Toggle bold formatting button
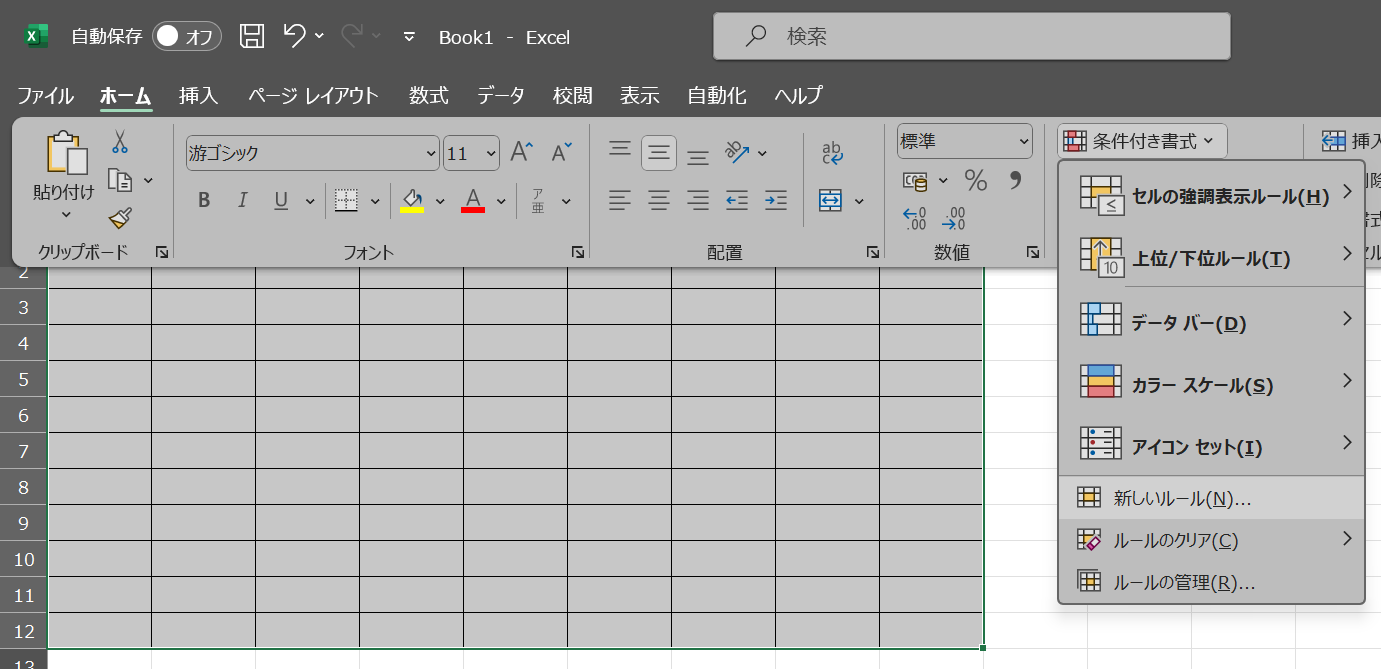1381x669 pixels. pyautogui.click(x=204, y=200)
